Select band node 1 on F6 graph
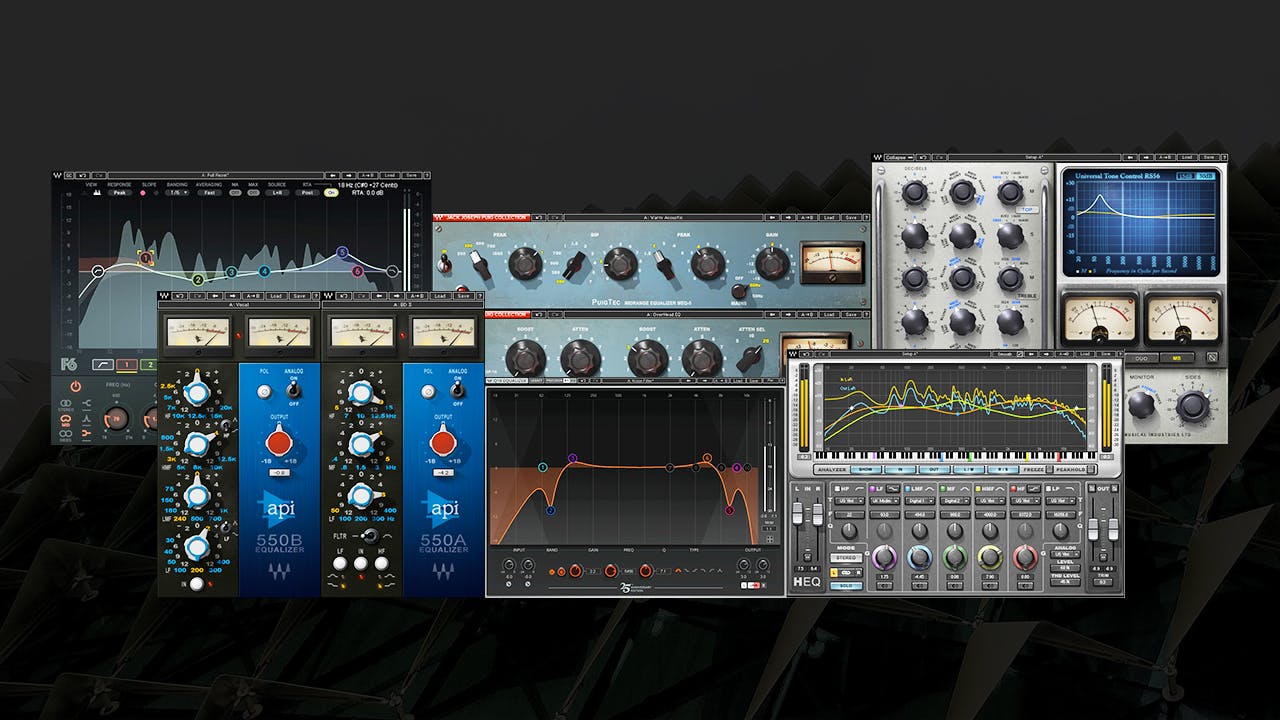This screenshot has width=1280, height=720. (x=145, y=258)
